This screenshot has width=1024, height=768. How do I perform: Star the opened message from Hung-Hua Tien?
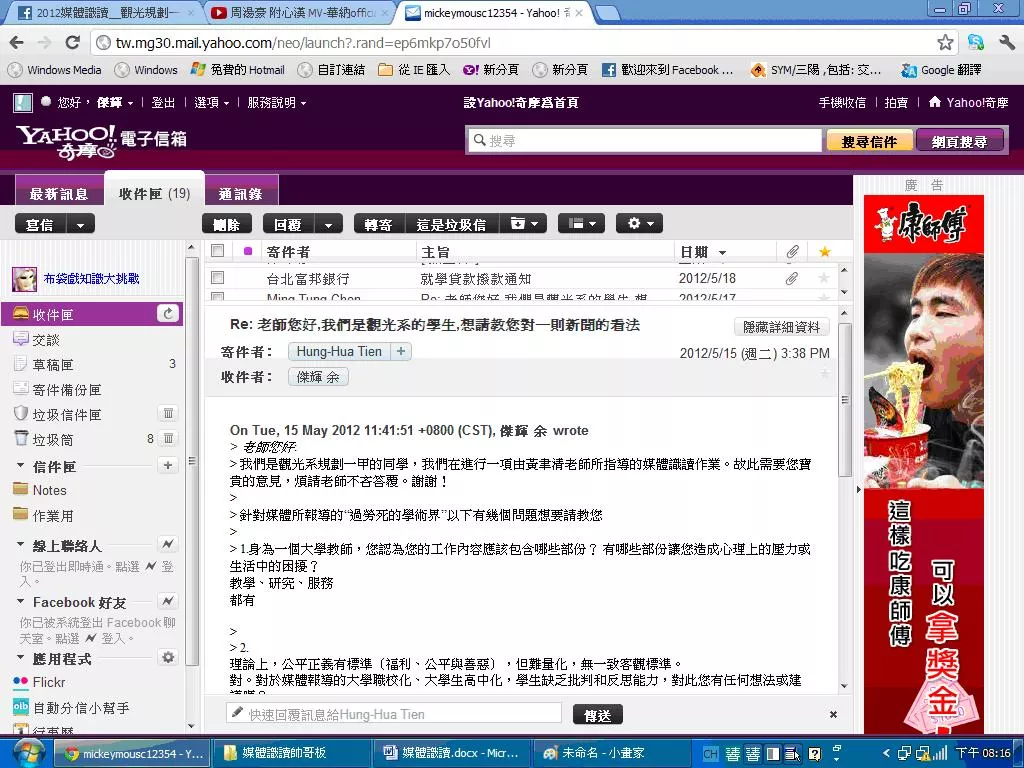pos(824,374)
